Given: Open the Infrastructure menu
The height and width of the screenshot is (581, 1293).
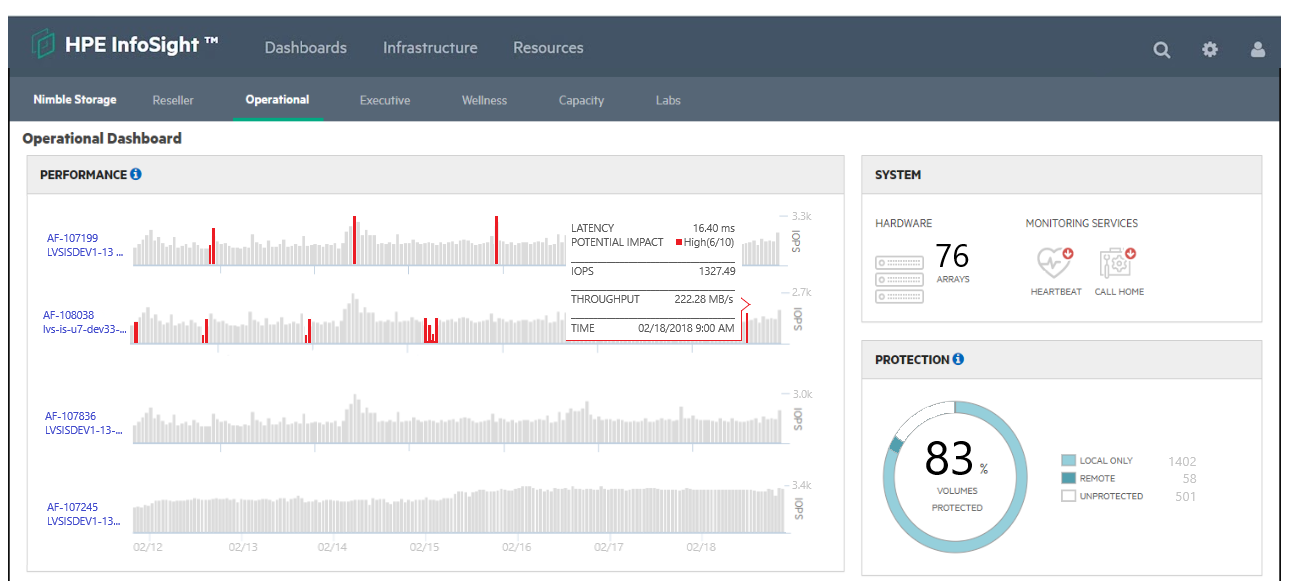Looking at the screenshot, I should (430, 47).
